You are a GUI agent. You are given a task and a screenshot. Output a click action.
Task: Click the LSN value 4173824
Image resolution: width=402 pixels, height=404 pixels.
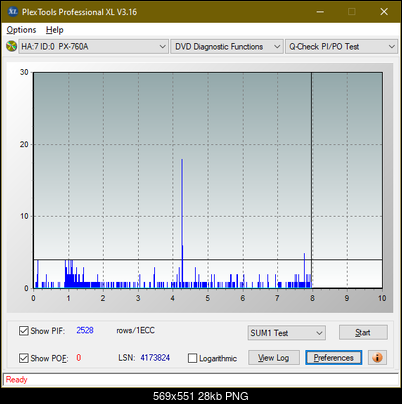[x=155, y=358]
